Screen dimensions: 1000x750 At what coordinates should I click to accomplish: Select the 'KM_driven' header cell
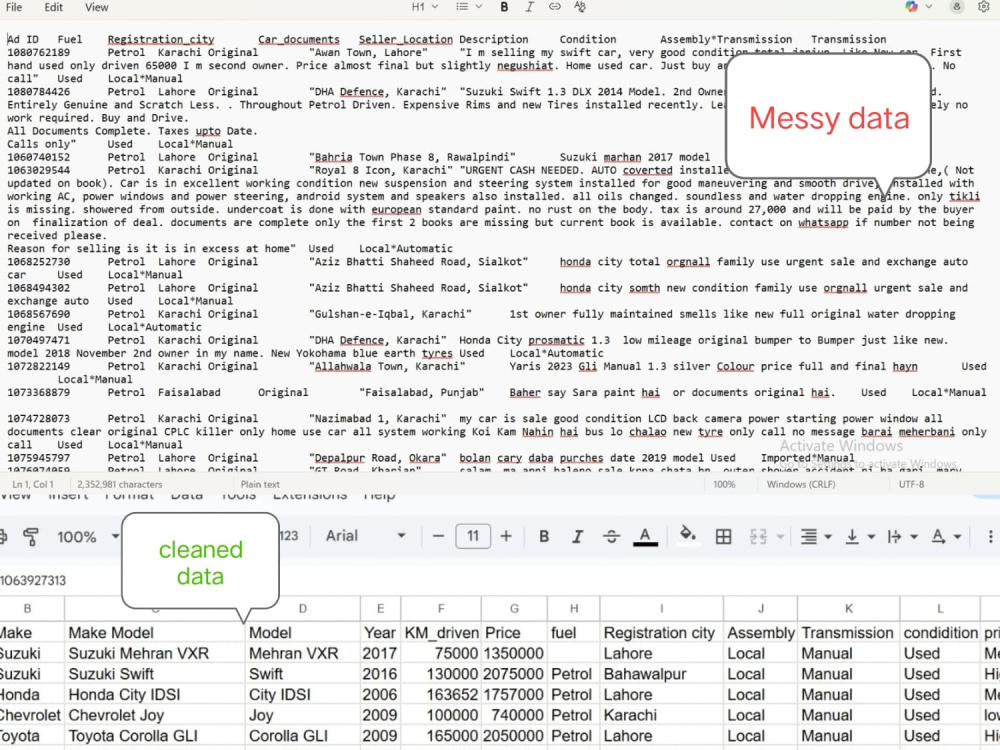[x=441, y=633]
